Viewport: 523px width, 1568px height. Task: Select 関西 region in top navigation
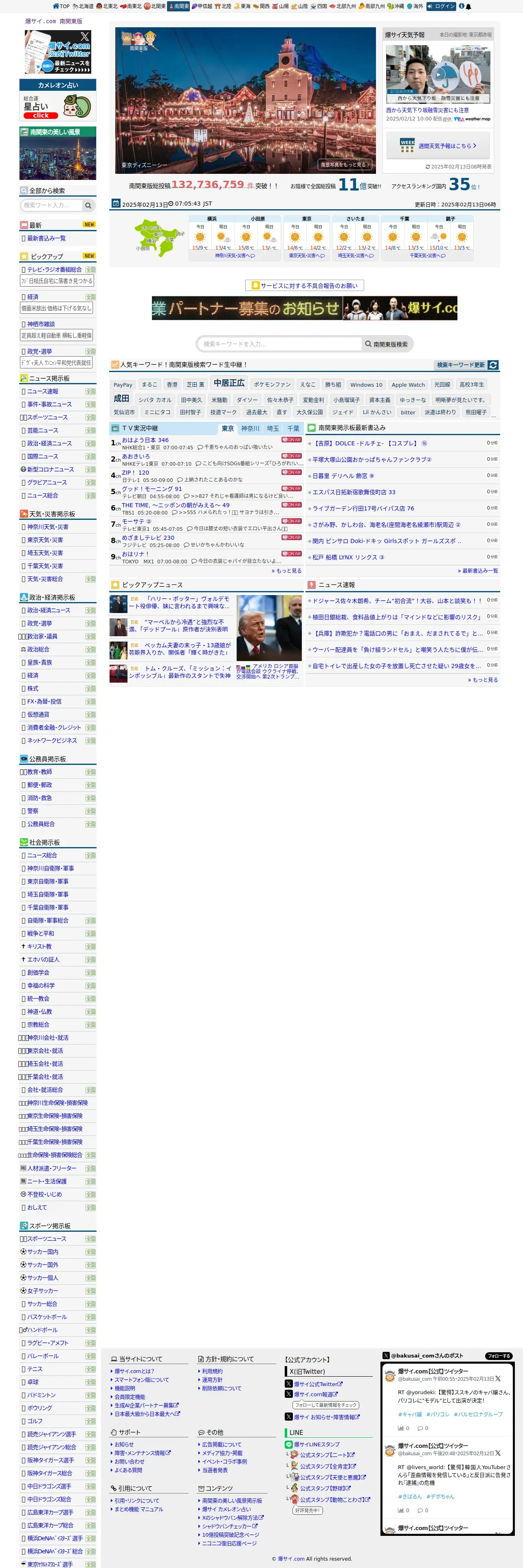tap(261, 6)
